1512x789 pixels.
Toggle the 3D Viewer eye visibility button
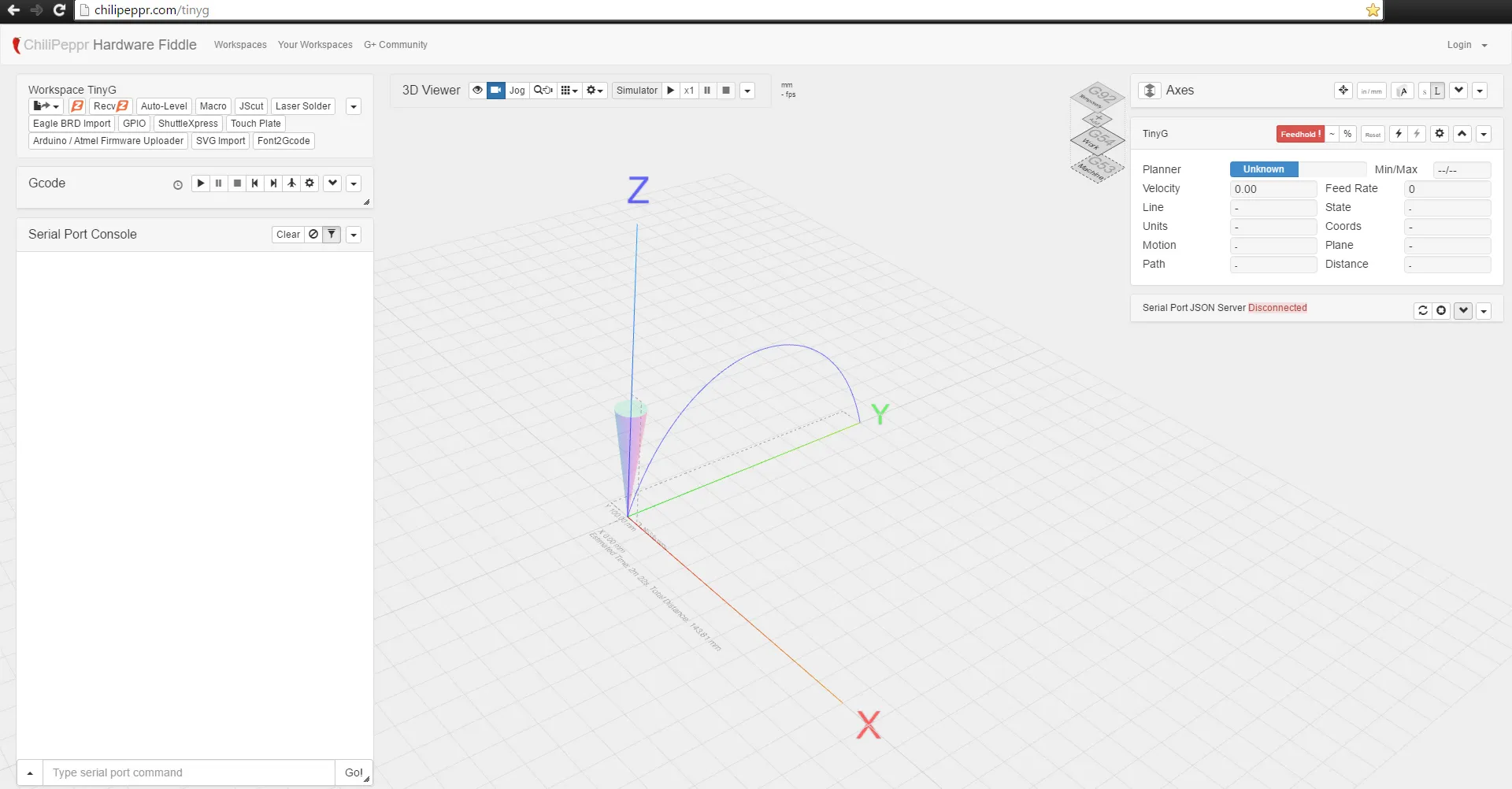(477, 91)
